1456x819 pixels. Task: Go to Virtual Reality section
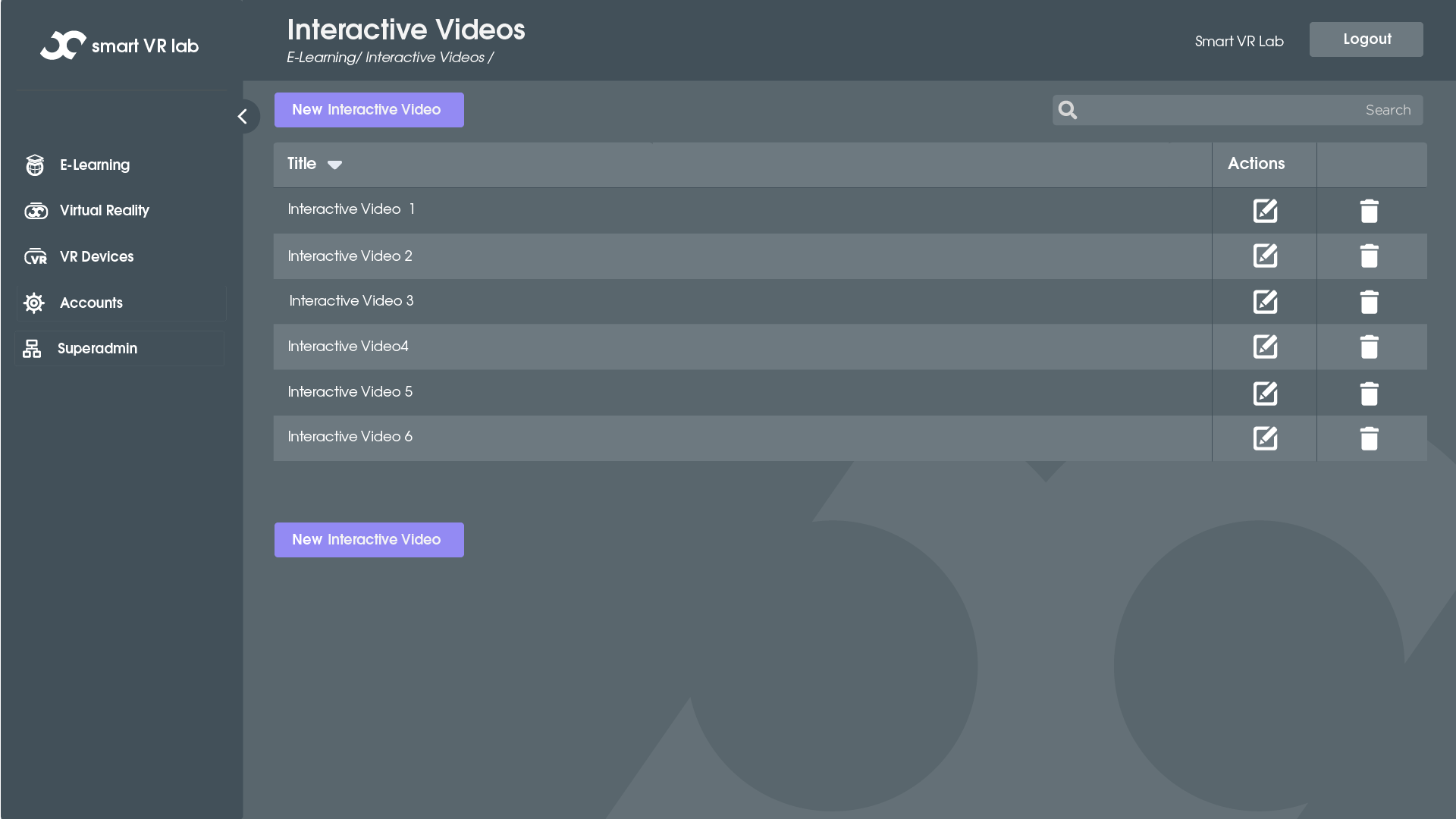[x=104, y=211]
